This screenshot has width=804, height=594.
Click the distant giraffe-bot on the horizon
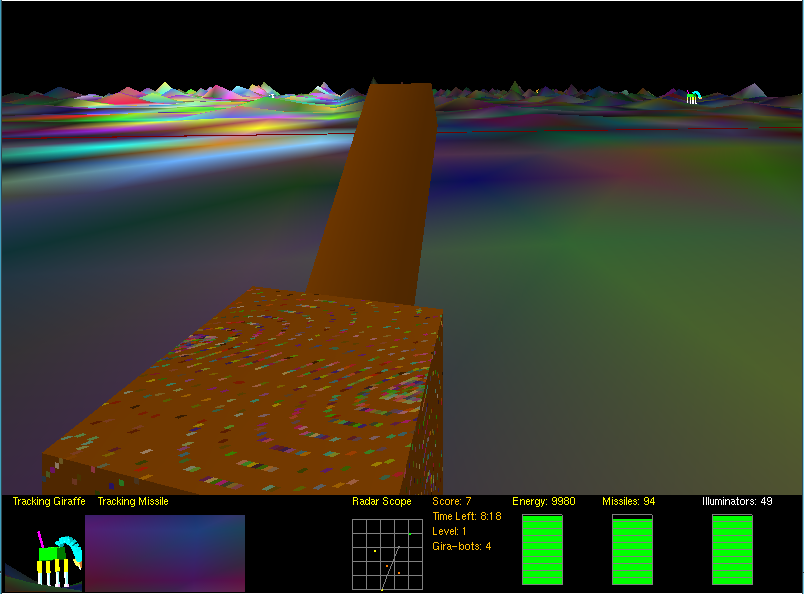(x=693, y=97)
